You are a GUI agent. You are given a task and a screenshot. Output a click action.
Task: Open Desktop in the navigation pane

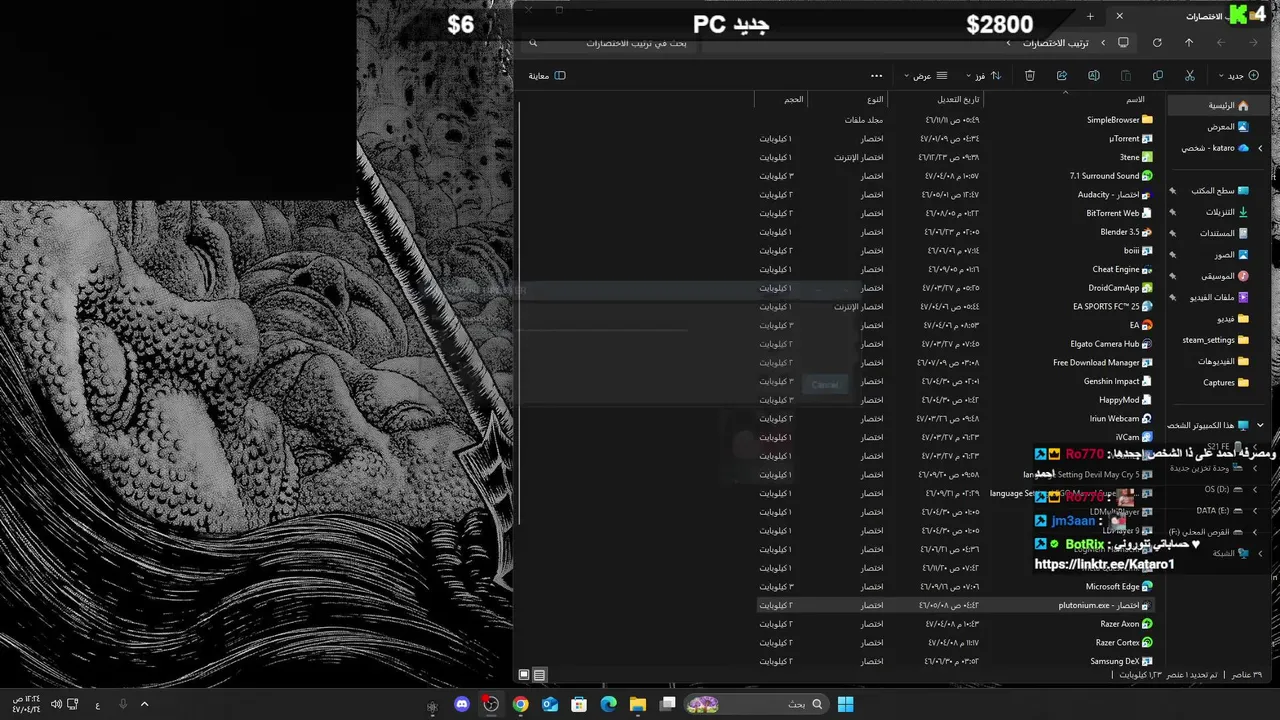1219,190
